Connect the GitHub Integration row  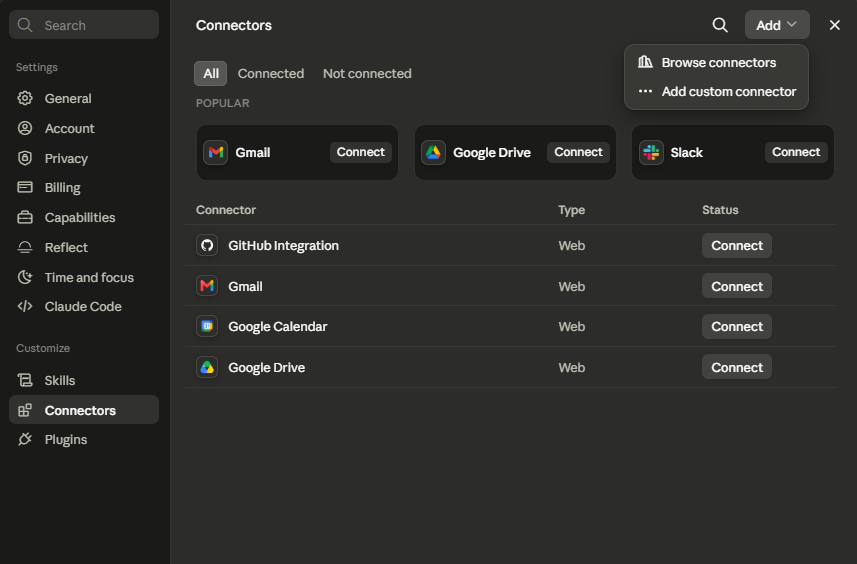click(x=737, y=245)
